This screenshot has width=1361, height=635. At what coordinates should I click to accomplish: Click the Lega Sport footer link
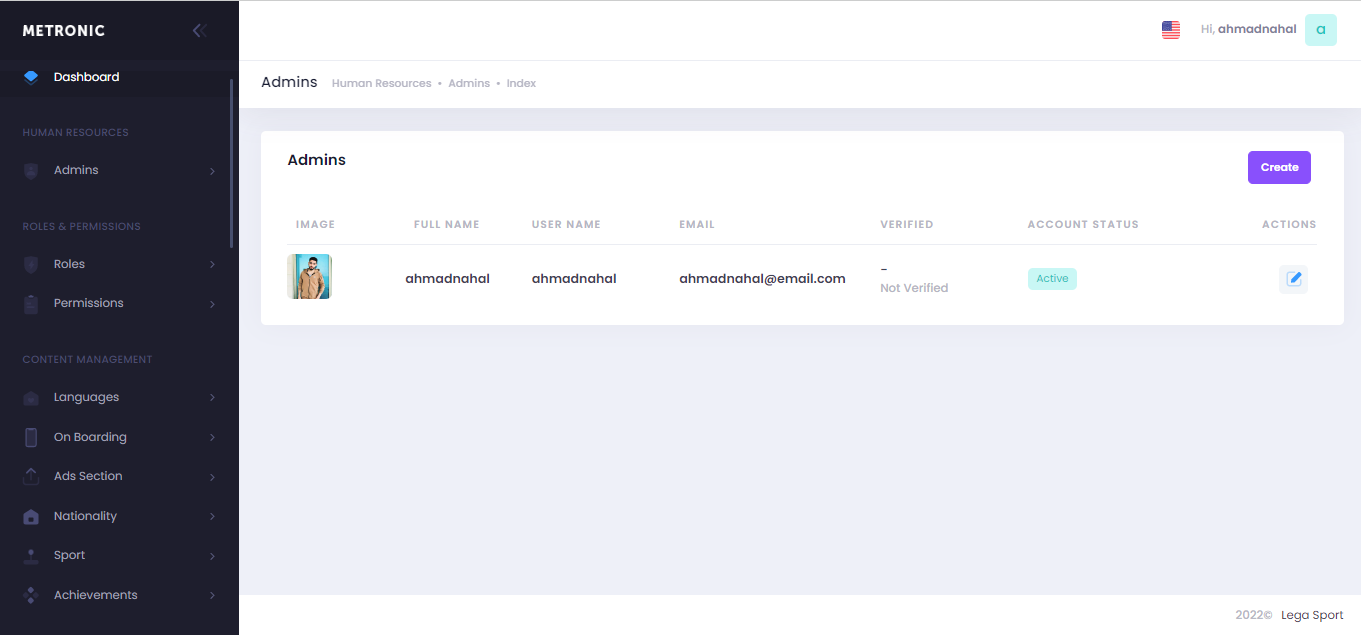pyautogui.click(x=1312, y=615)
